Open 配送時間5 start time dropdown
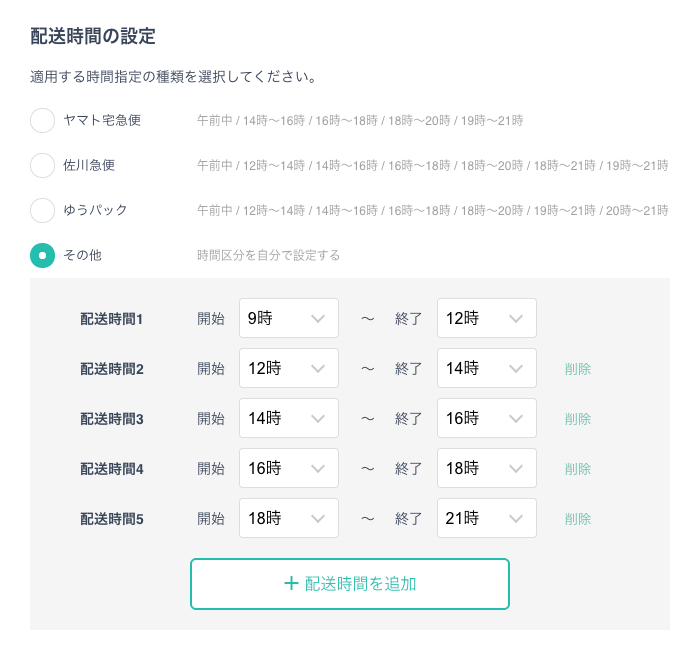Image resolution: width=686 pixels, height=654 pixels. coord(288,518)
